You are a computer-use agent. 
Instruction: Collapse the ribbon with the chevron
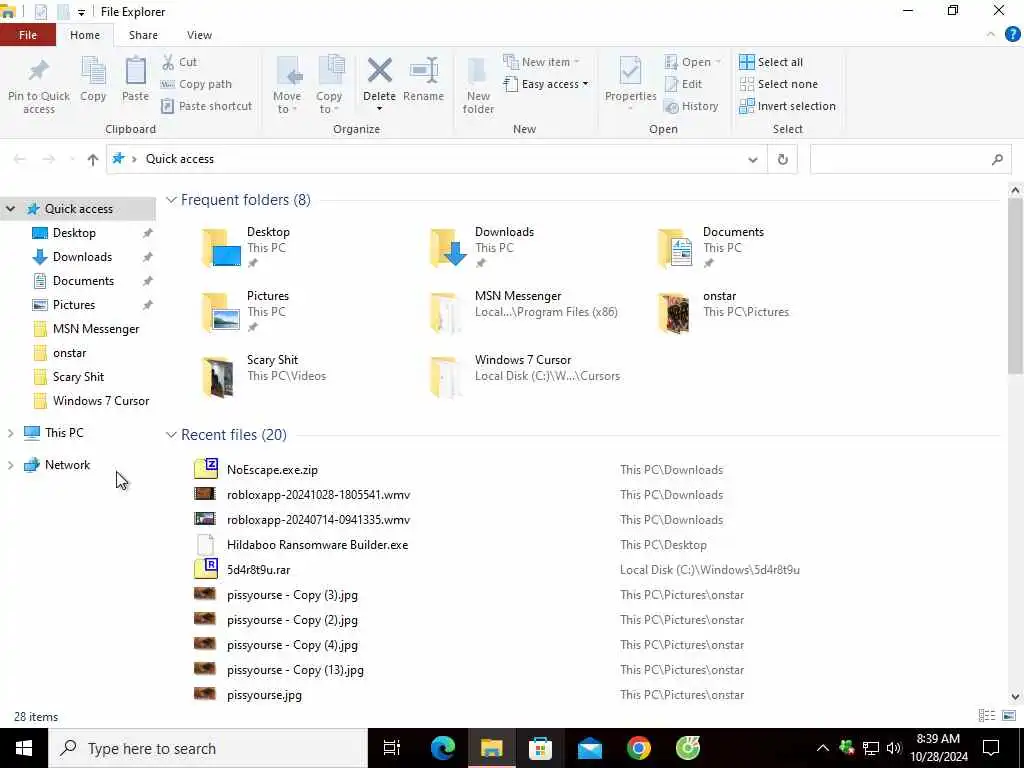coord(991,35)
